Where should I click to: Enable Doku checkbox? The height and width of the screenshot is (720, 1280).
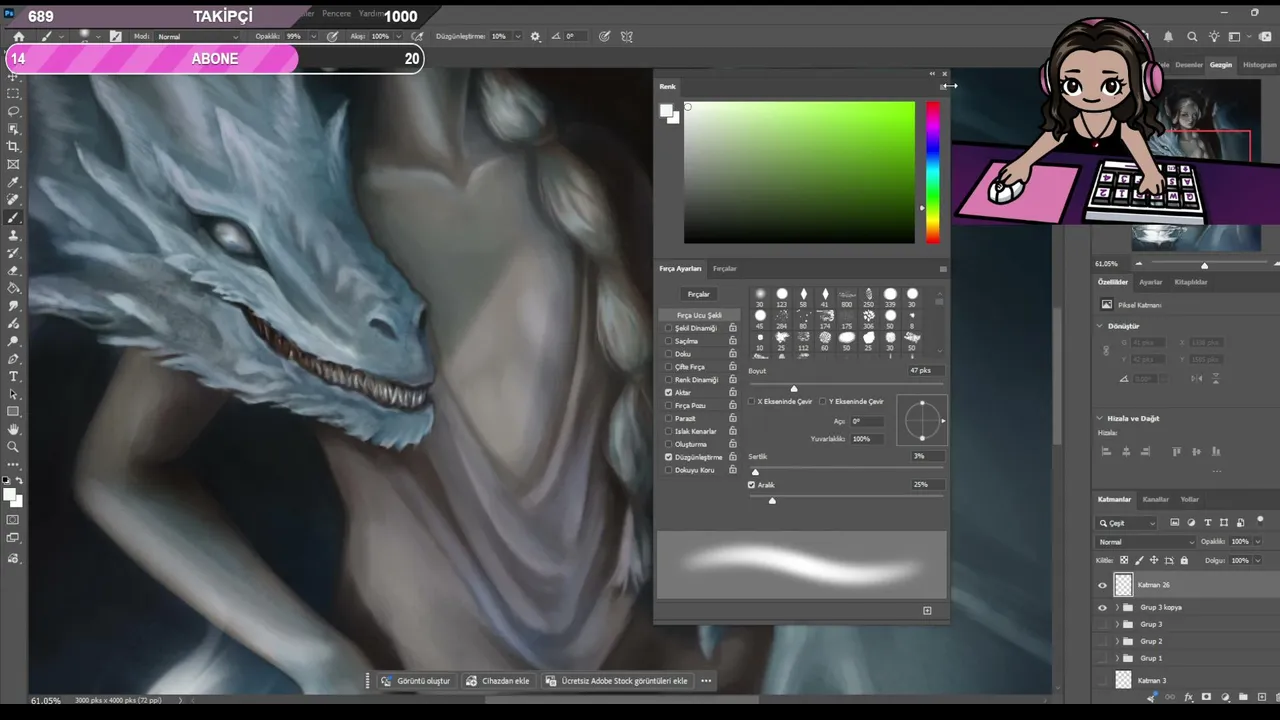point(669,354)
